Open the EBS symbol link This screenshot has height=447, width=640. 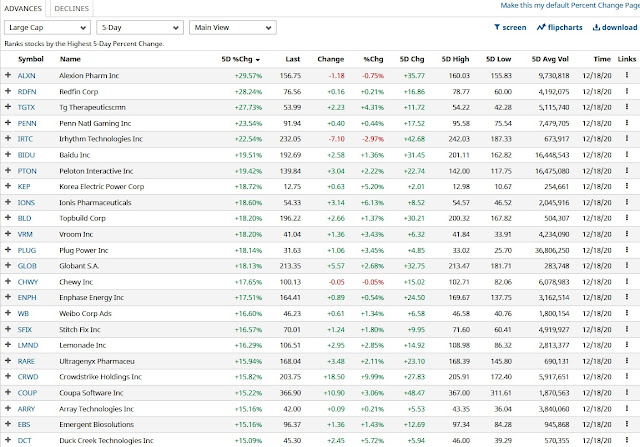[x=24, y=425]
